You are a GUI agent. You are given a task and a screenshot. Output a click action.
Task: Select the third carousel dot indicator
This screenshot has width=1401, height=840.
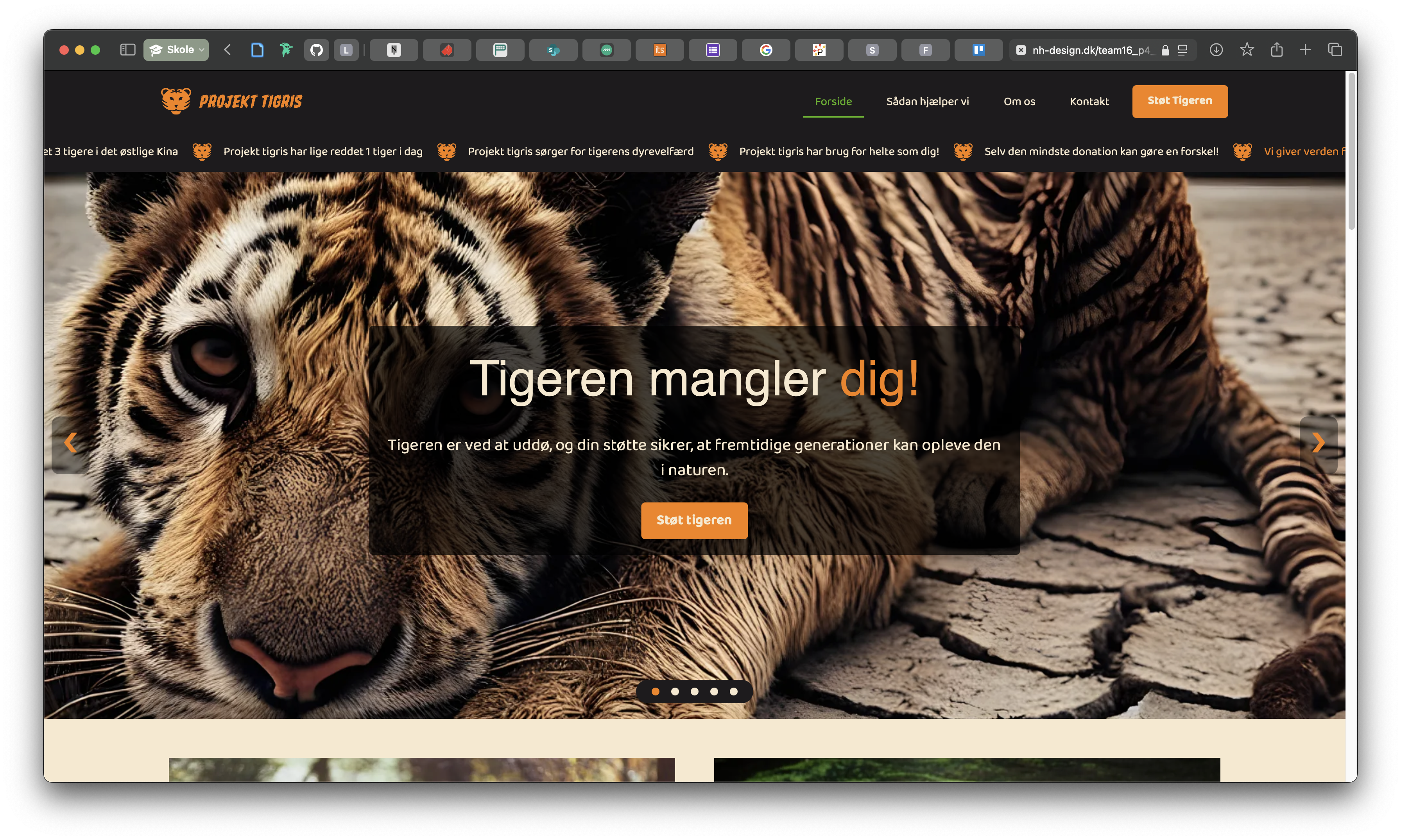(694, 691)
